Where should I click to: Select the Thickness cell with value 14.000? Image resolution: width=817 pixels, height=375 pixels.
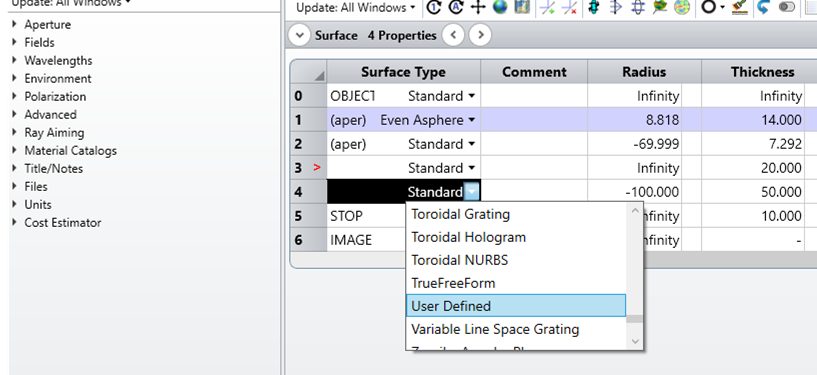coord(753,120)
